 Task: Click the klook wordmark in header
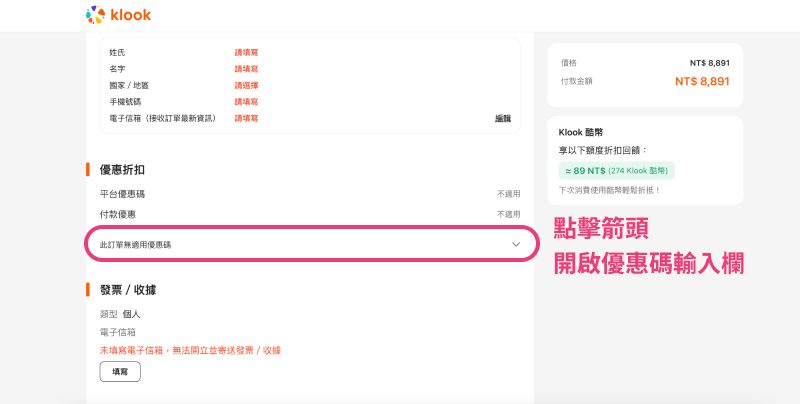[131, 15]
